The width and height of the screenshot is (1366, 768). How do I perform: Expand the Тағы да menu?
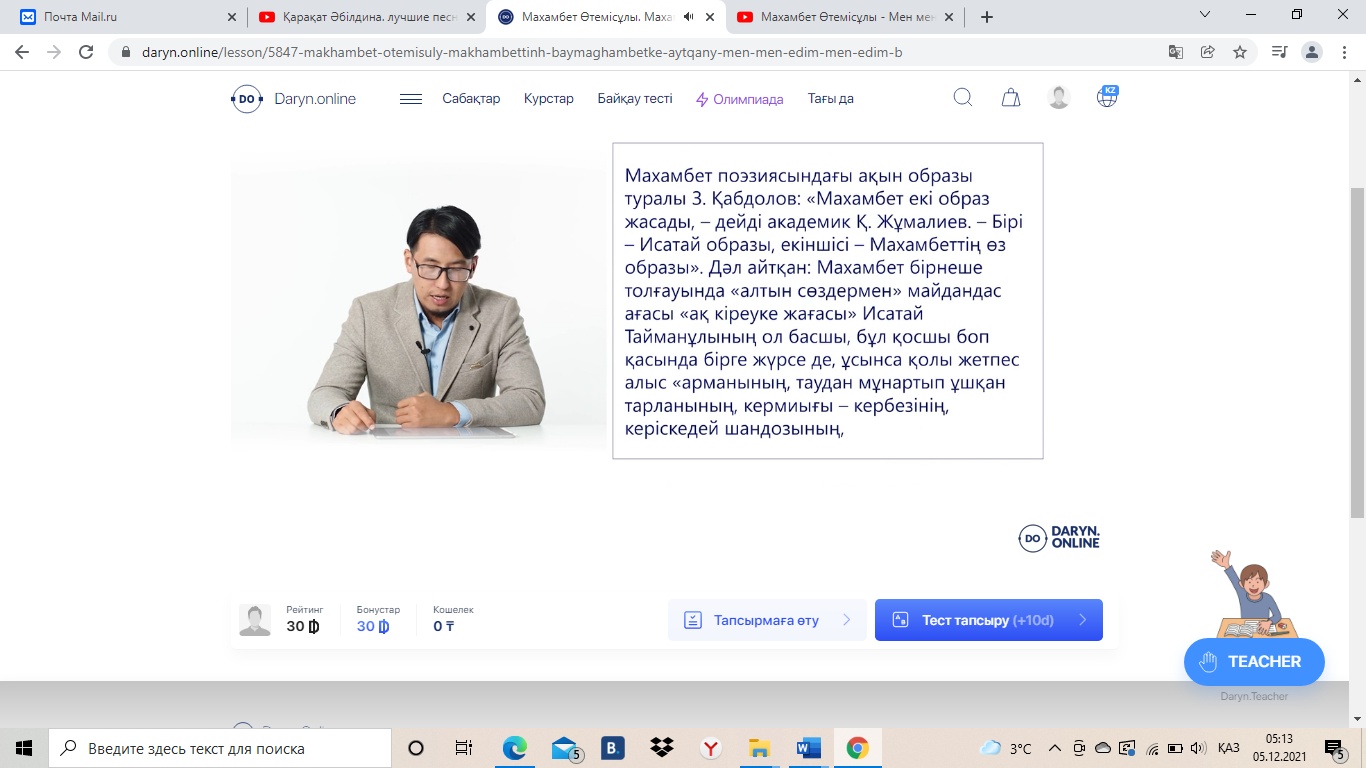point(831,99)
